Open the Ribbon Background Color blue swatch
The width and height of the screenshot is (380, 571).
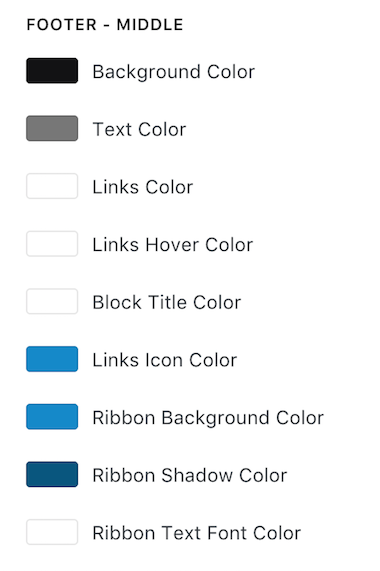click(52, 417)
